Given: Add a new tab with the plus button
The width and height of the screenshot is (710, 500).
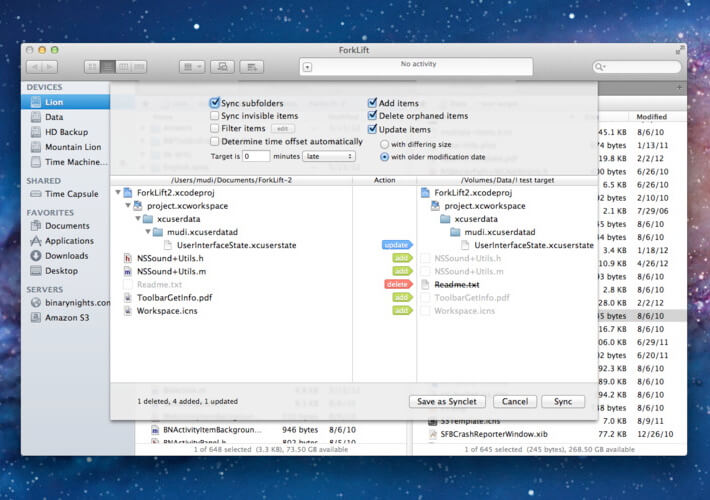Looking at the screenshot, I should [679, 87].
